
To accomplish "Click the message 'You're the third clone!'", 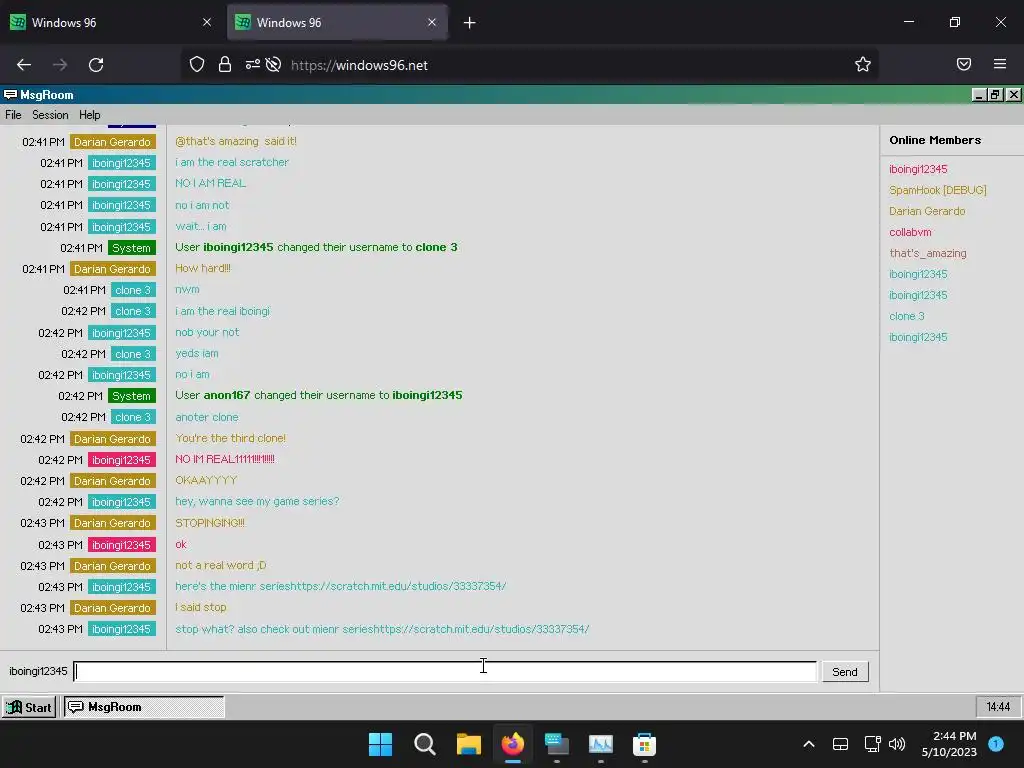I will click(230, 438).
